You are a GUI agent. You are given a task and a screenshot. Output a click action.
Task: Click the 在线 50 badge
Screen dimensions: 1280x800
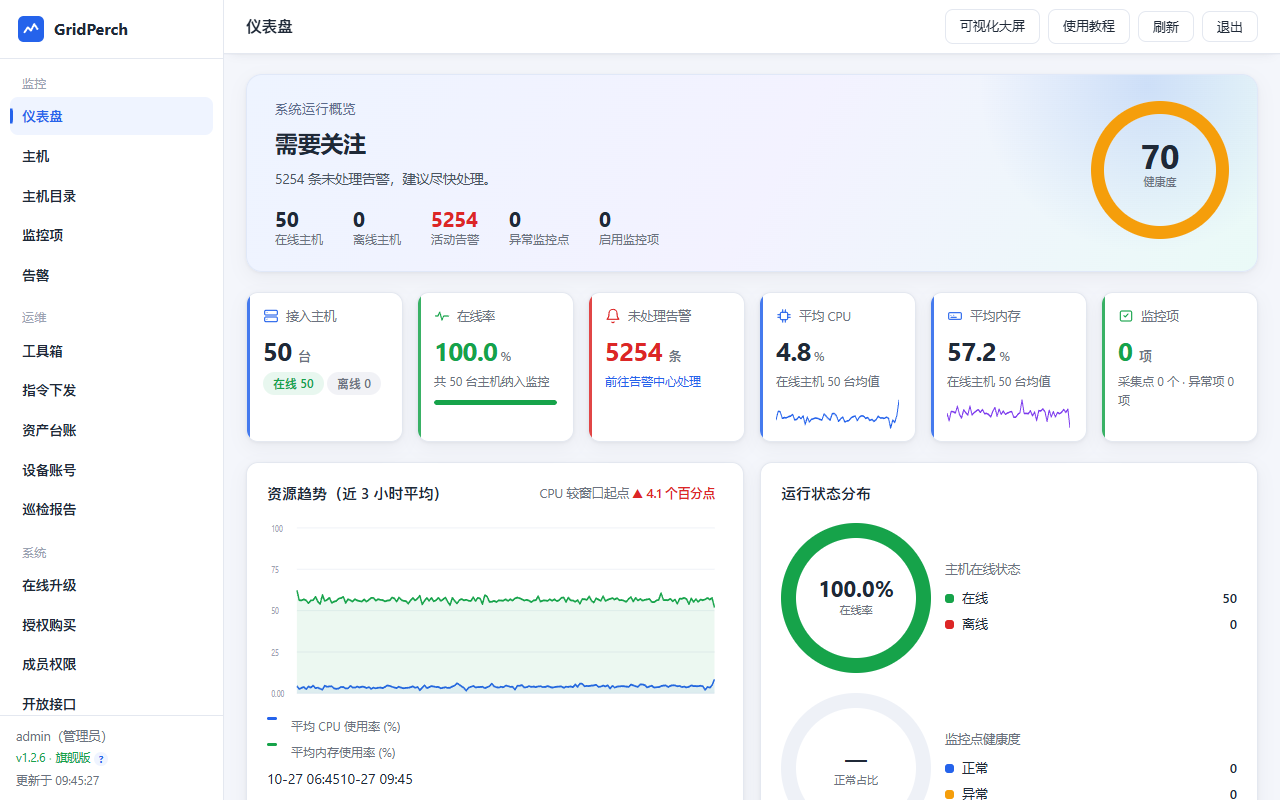click(293, 384)
